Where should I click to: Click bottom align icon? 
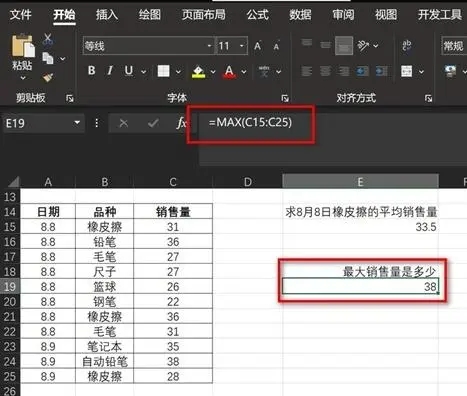coord(344,45)
